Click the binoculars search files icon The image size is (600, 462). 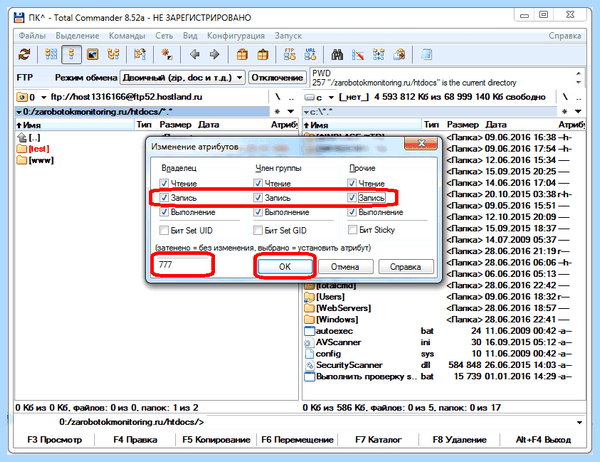[x=337, y=55]
